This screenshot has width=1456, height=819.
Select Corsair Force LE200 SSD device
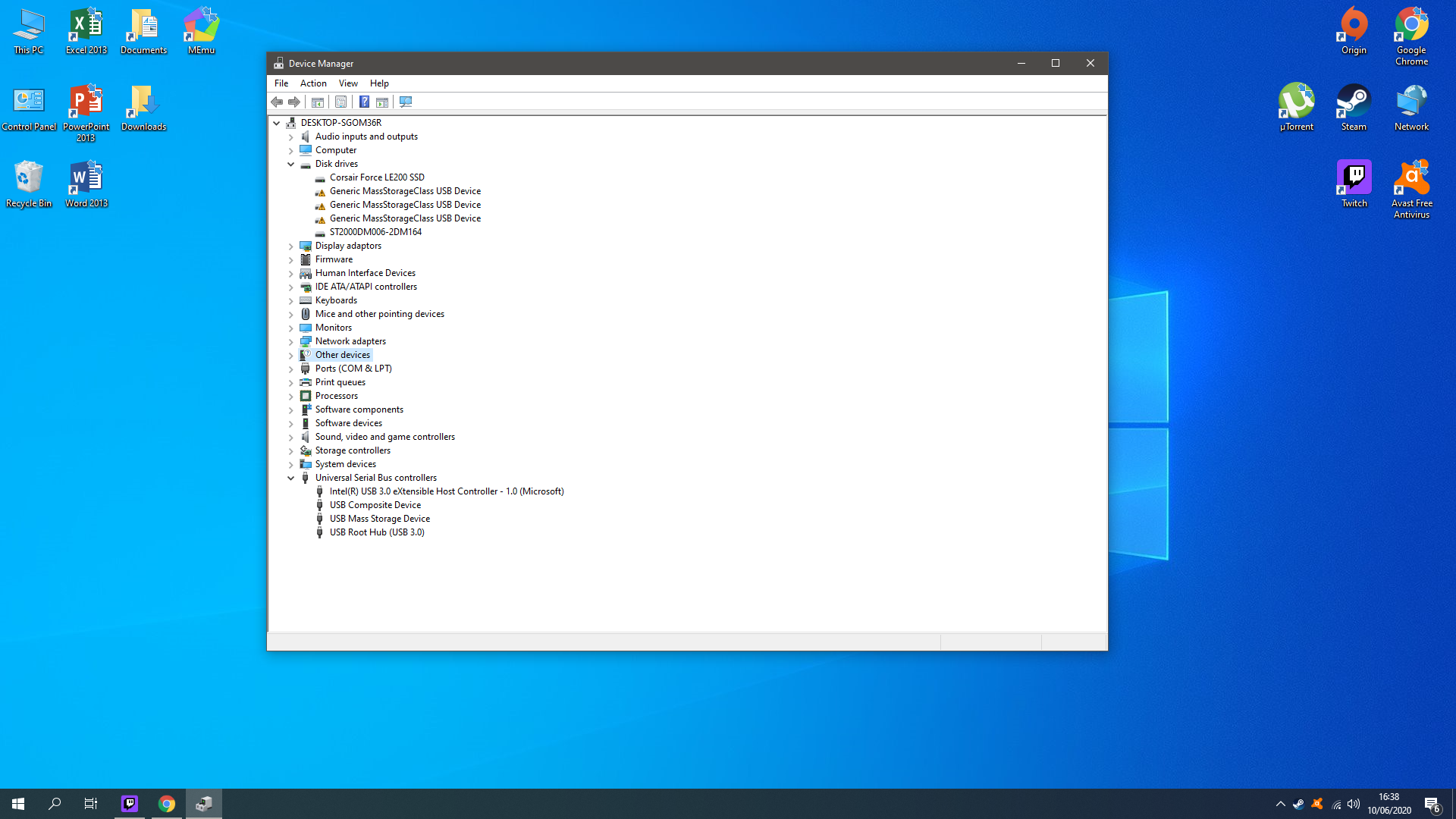coord(377,177)
